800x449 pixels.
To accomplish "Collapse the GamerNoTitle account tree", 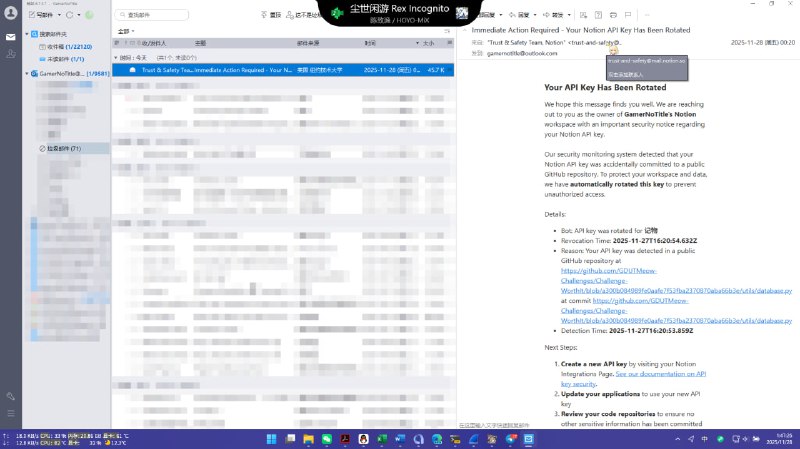I will [27, 74].
